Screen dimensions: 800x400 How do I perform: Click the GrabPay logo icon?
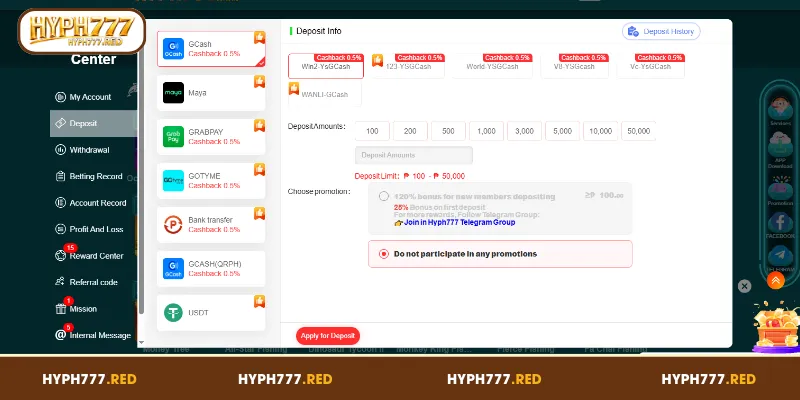(173, 137)
